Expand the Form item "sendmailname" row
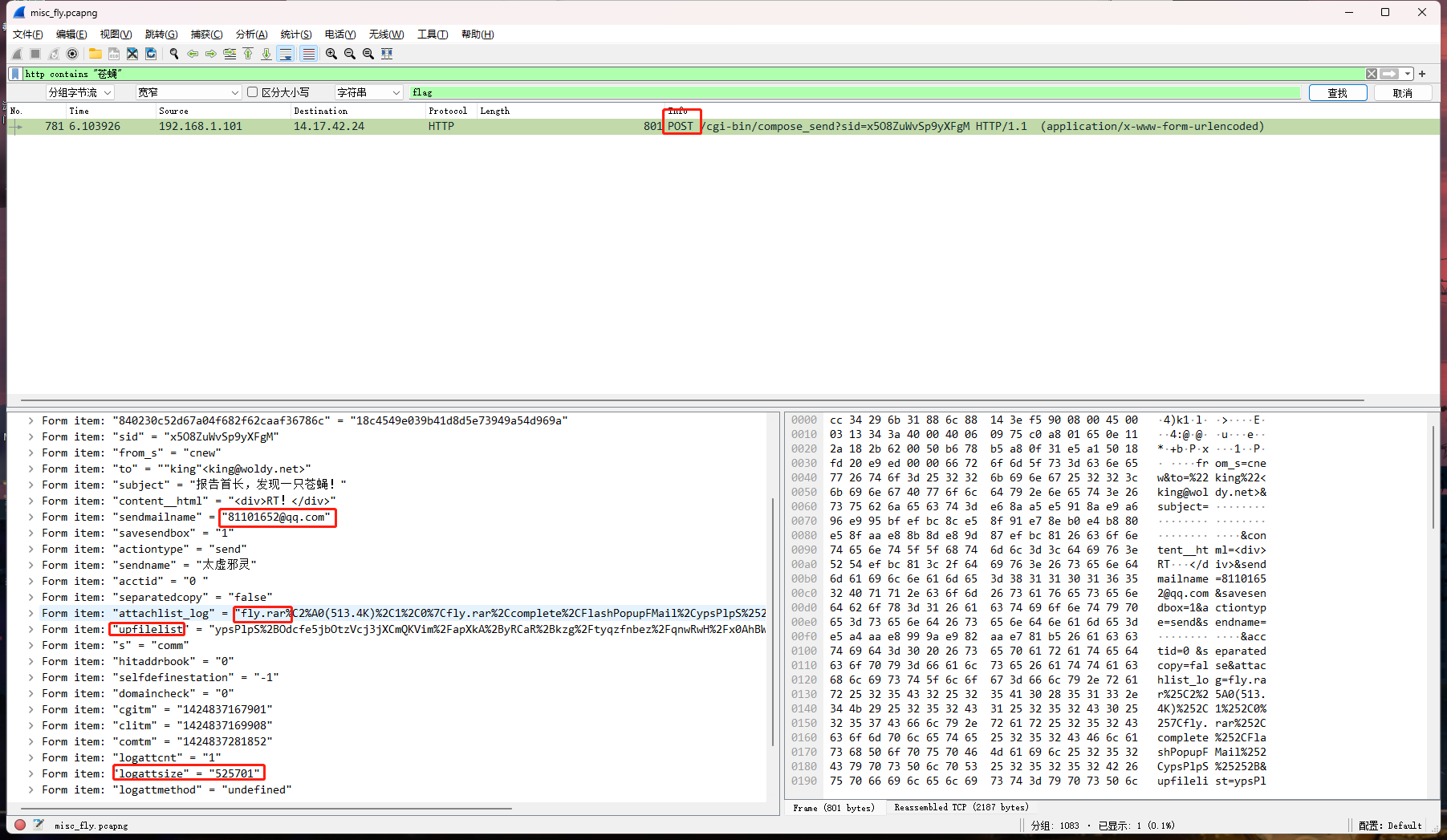The width and height of the screenshot is (1447, 840). (30, 517)
